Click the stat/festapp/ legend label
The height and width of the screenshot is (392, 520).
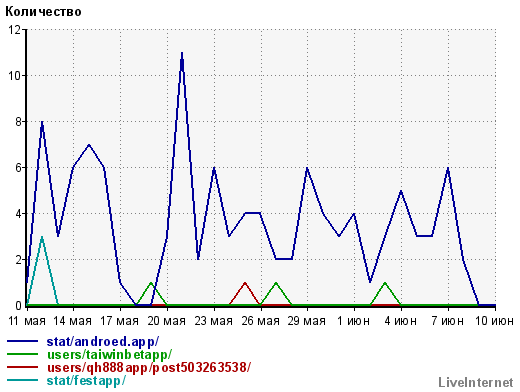click(x=86, y=380)
